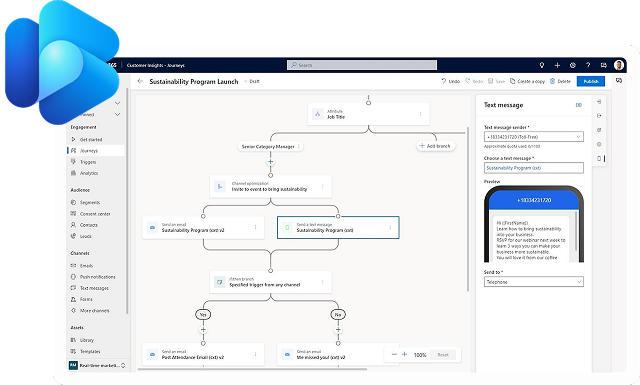Click the back arrow beside the journey title
Screen dimensions: 640x385
140,81
